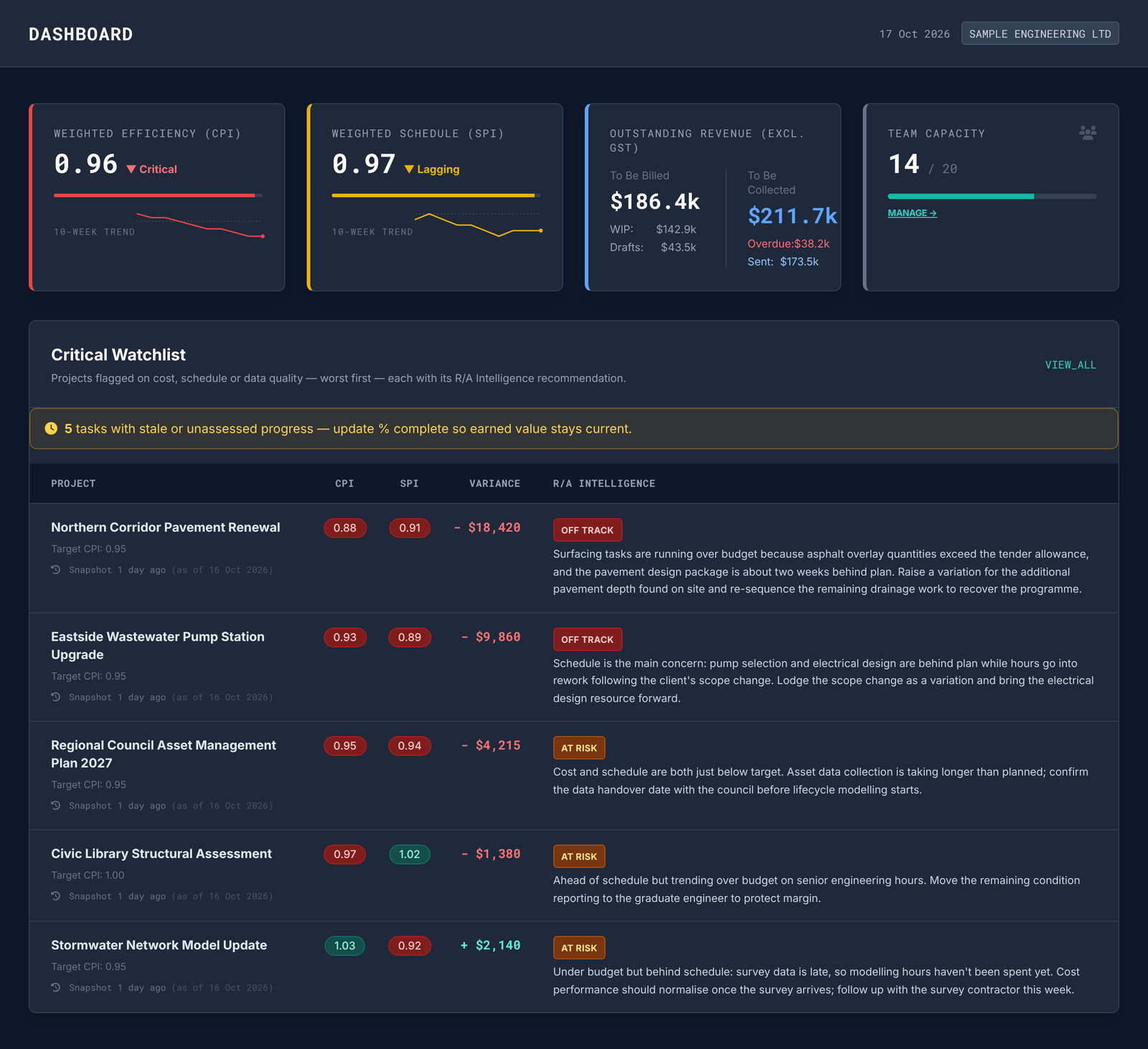Click the PROJECT column header
The height and width of the screenshot is (1049, 1148).
point(73,484)
